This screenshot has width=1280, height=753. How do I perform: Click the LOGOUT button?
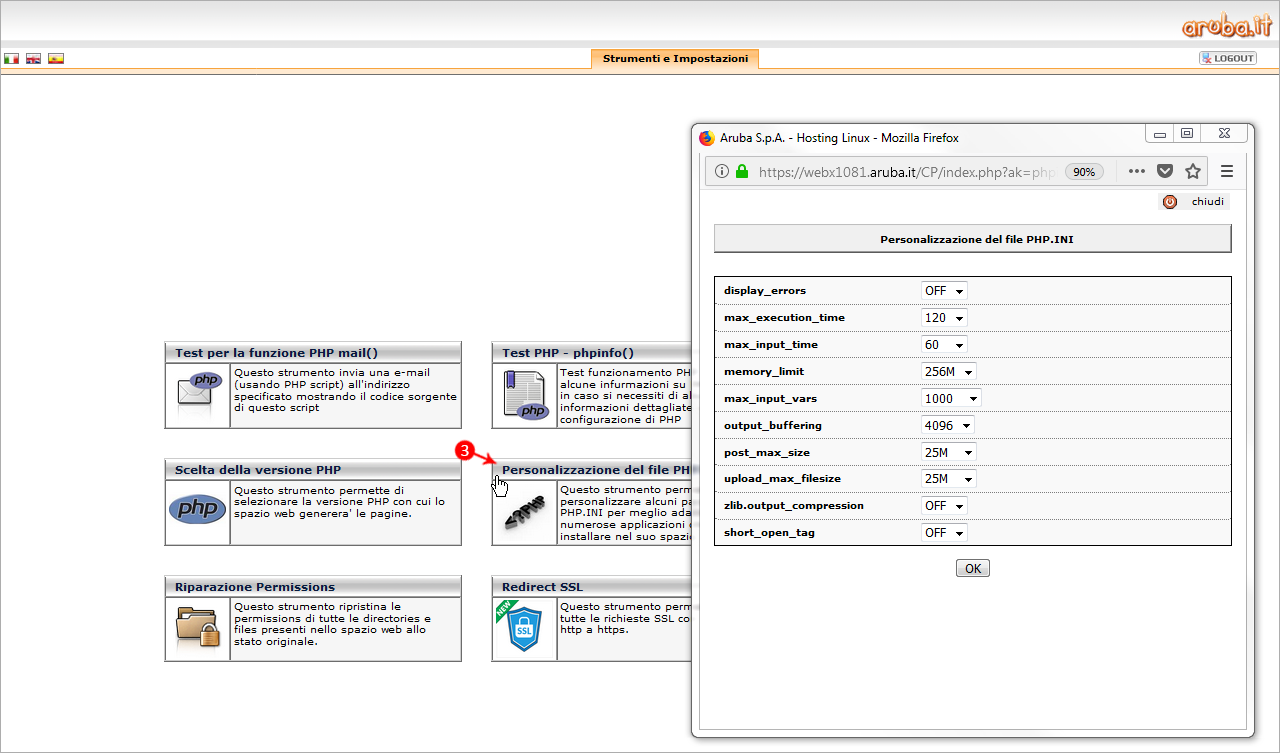[1227, 59]
